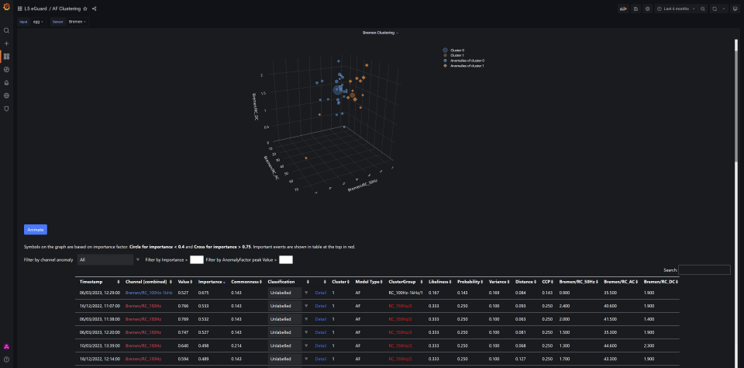Click the Animate button
Screen dimensions: 744x368
(x=36, y=230)
